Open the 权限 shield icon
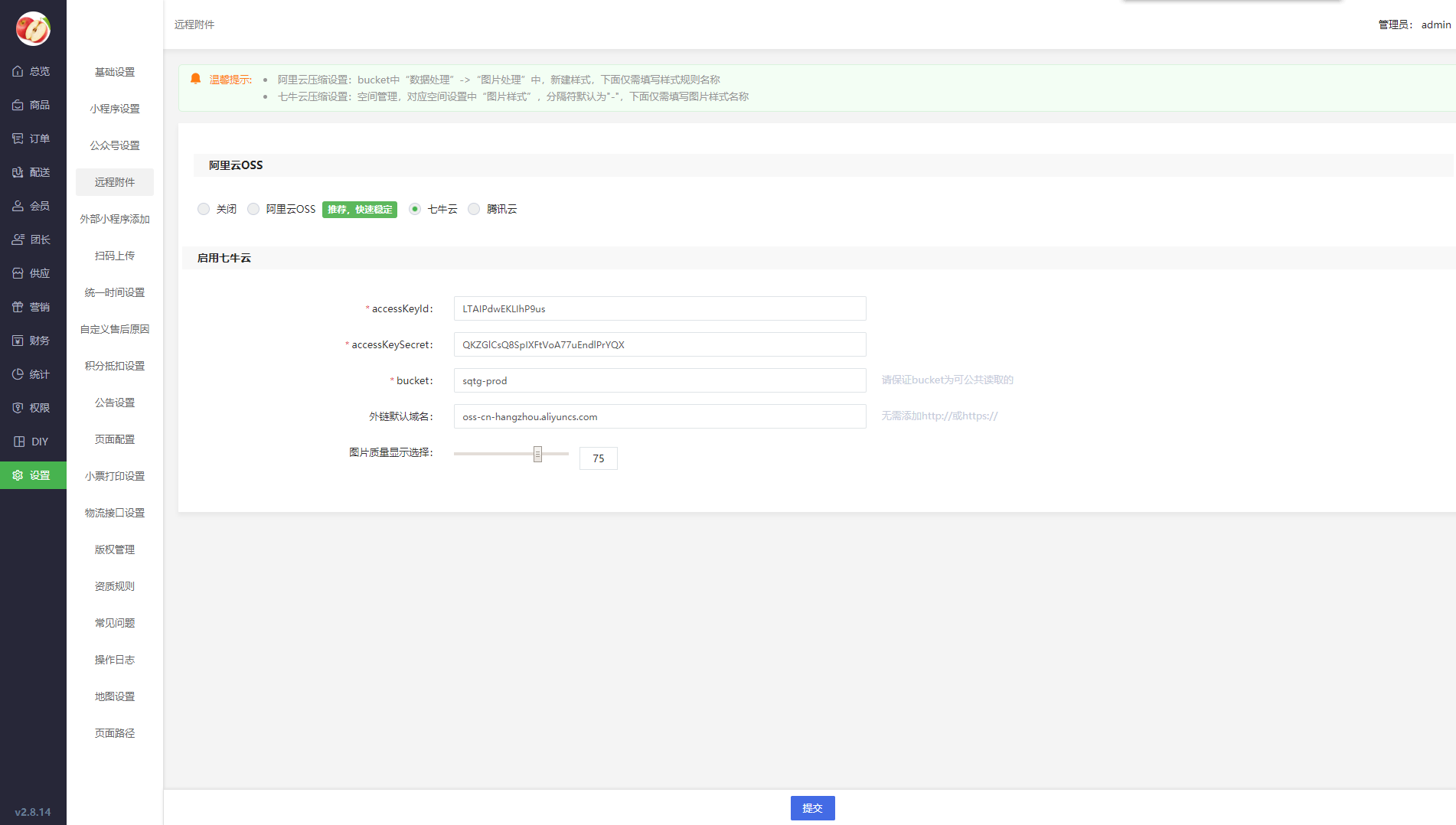 [18, 408]
